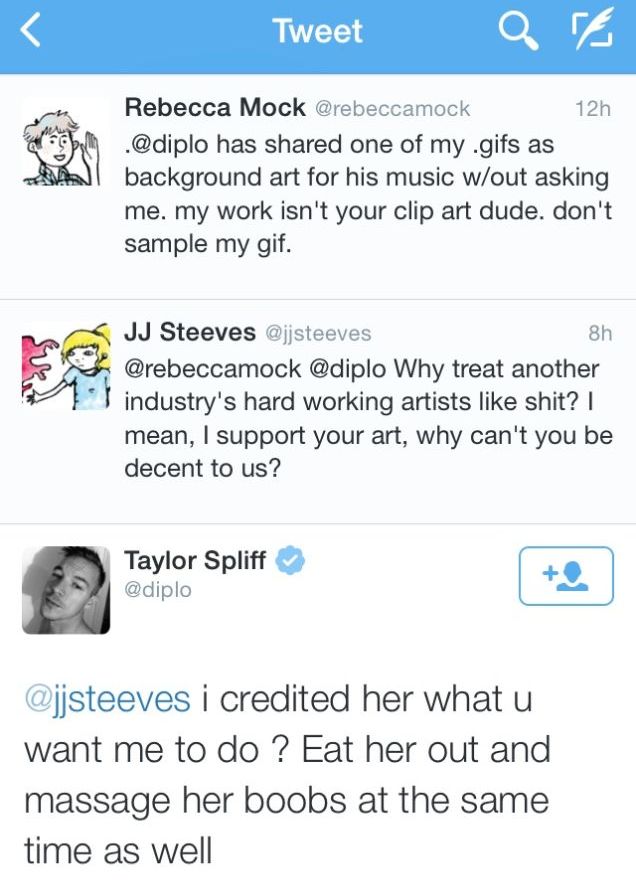Open Taylor Spliff's profile photo

click(66, 590)
